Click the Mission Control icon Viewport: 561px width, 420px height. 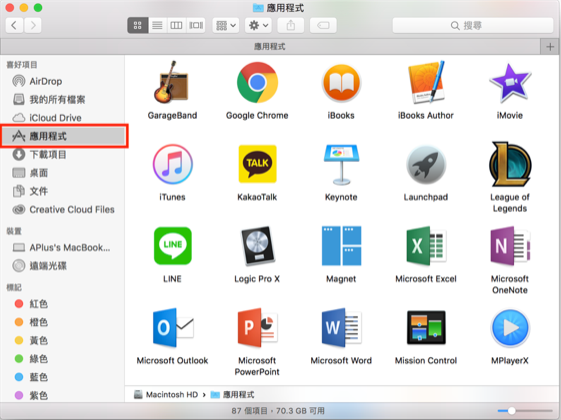426,328
